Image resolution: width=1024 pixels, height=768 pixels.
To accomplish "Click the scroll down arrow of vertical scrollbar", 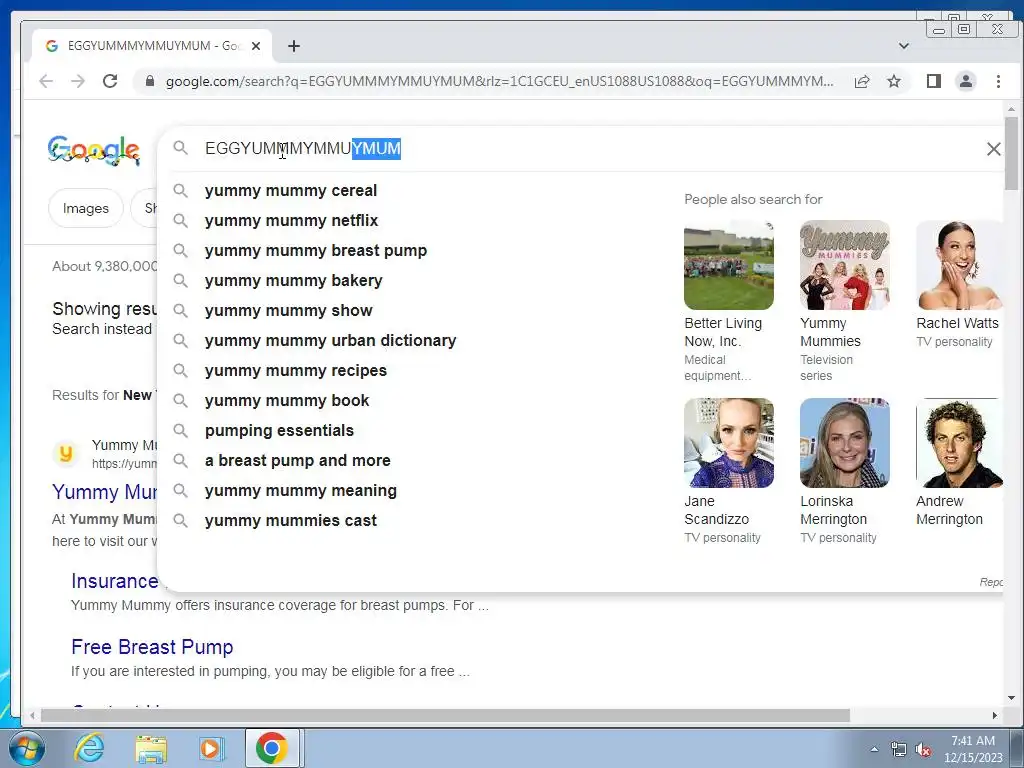I will 1011,698.
